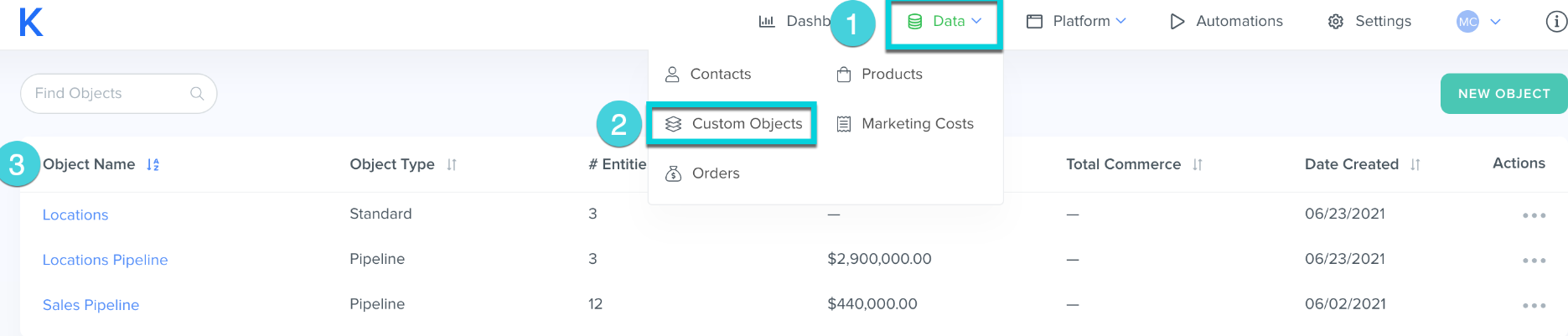Screen dimensions: 1568x336
Task: Sort by Date Created sort icon
Action: click(1415, 165)
